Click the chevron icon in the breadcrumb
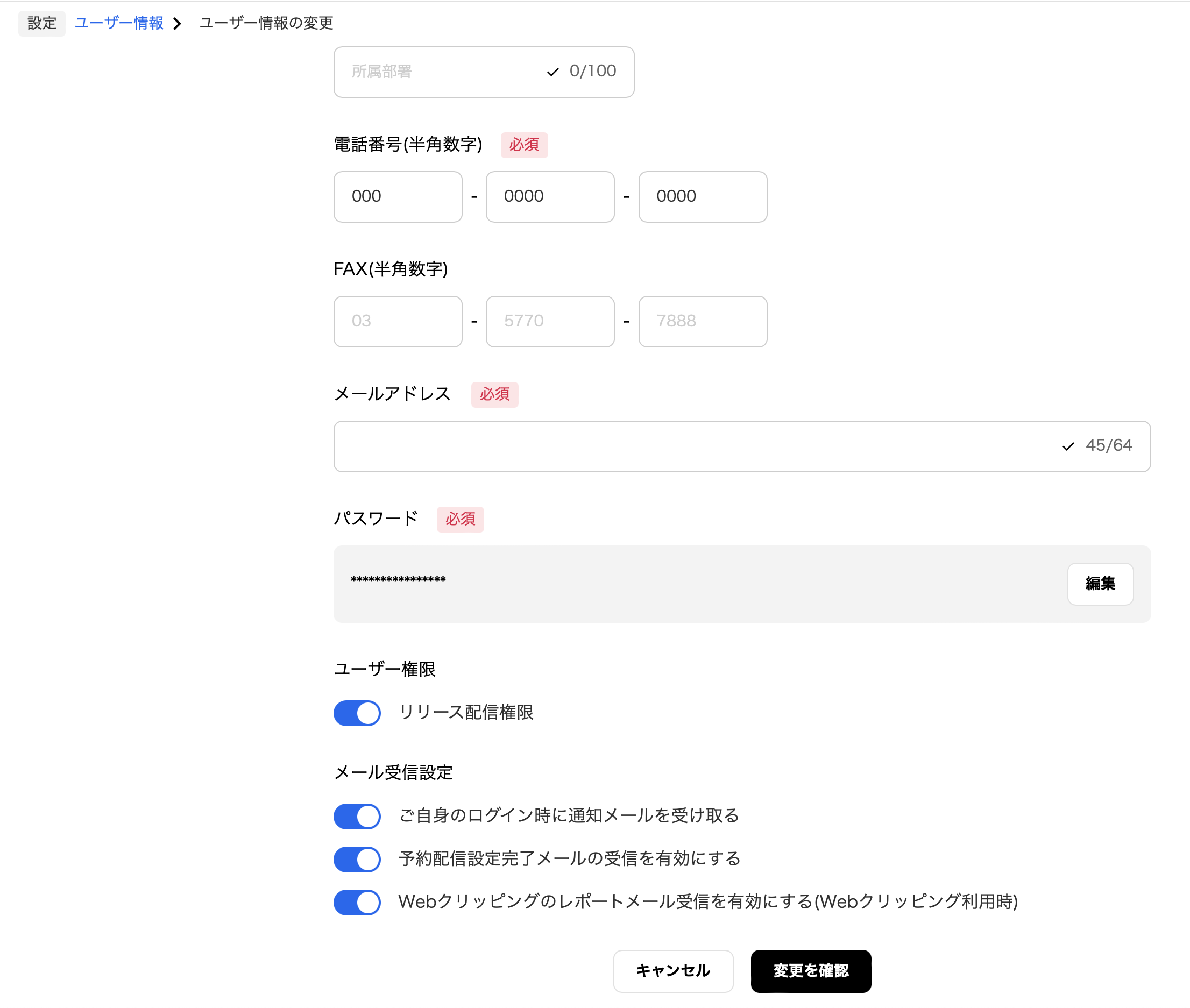The image size is (1190, 1008). click(178, 24)
